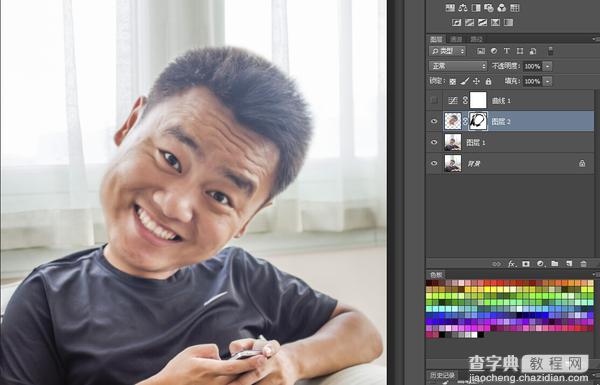The width and height of the screenshot is (600, 385).
Task: Delete layer with the trash icon
Action: point(583,264)
